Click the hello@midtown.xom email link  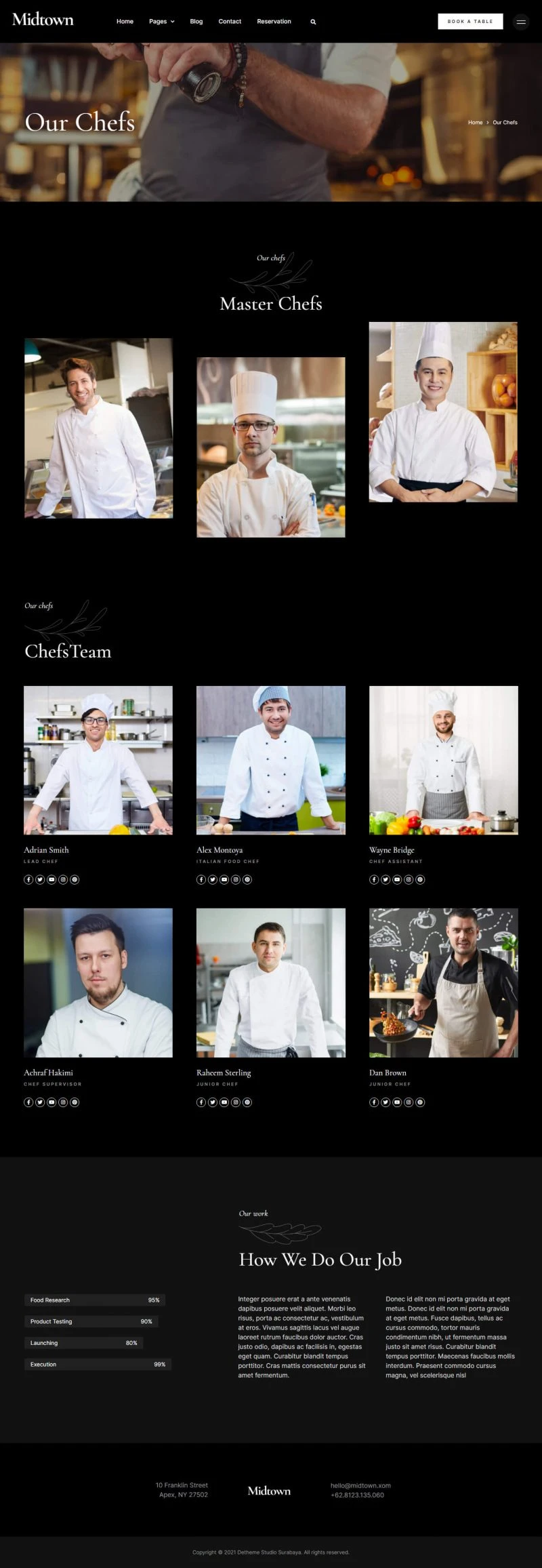tap(360, 1485)
